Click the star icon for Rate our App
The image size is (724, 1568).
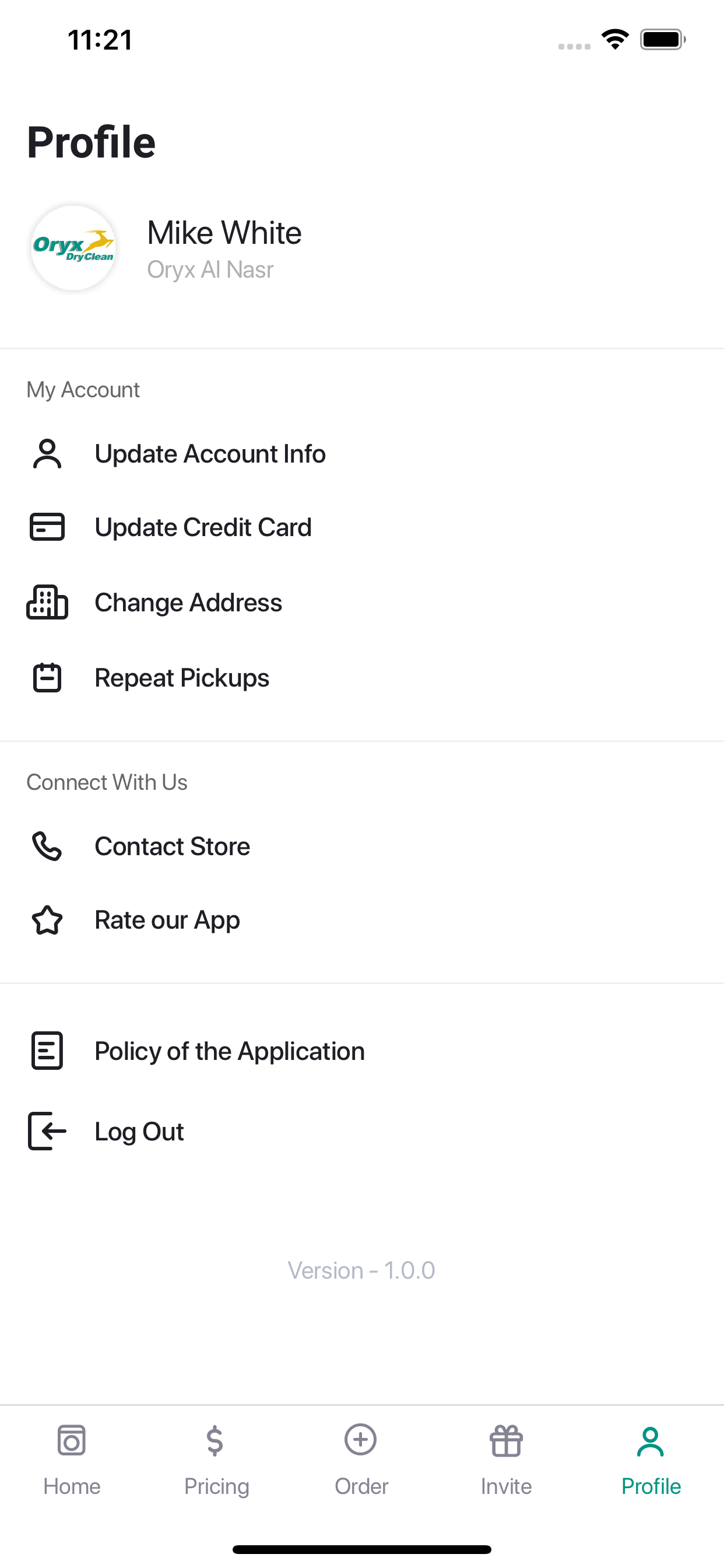click(x=47, y=920)
